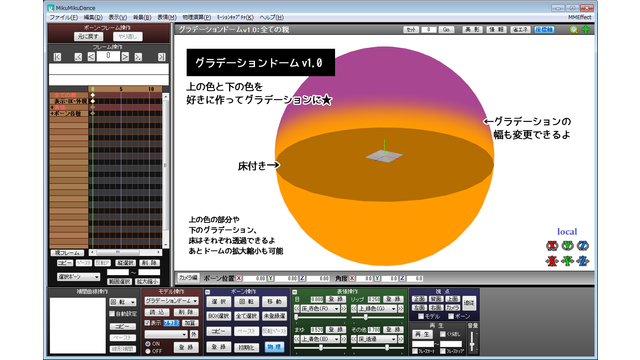This screenshot has width=640, height=360.
Task: Jump to last frame in frame controls
Action: (x=162, y=57)
